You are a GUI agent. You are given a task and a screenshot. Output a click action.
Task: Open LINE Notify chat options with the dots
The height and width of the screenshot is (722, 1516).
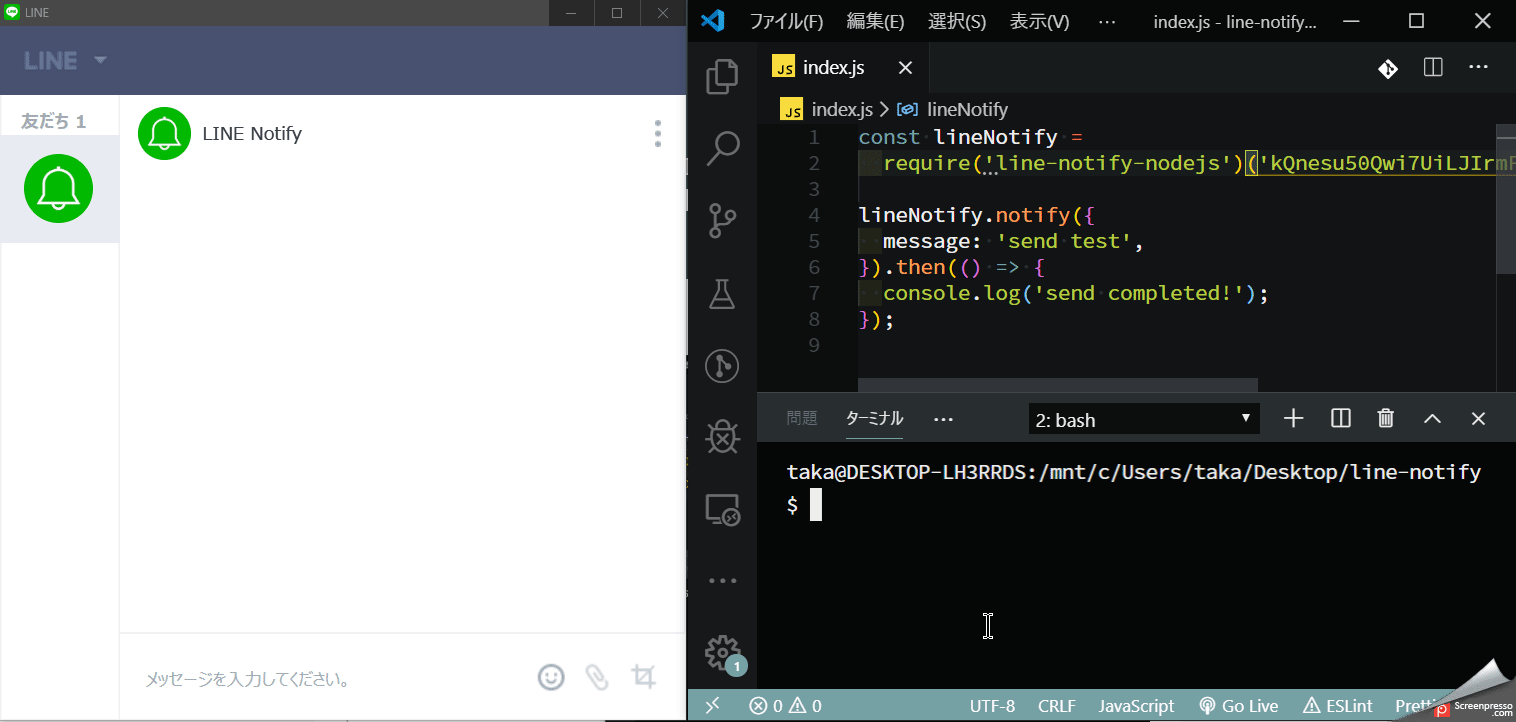pos(657,133)
